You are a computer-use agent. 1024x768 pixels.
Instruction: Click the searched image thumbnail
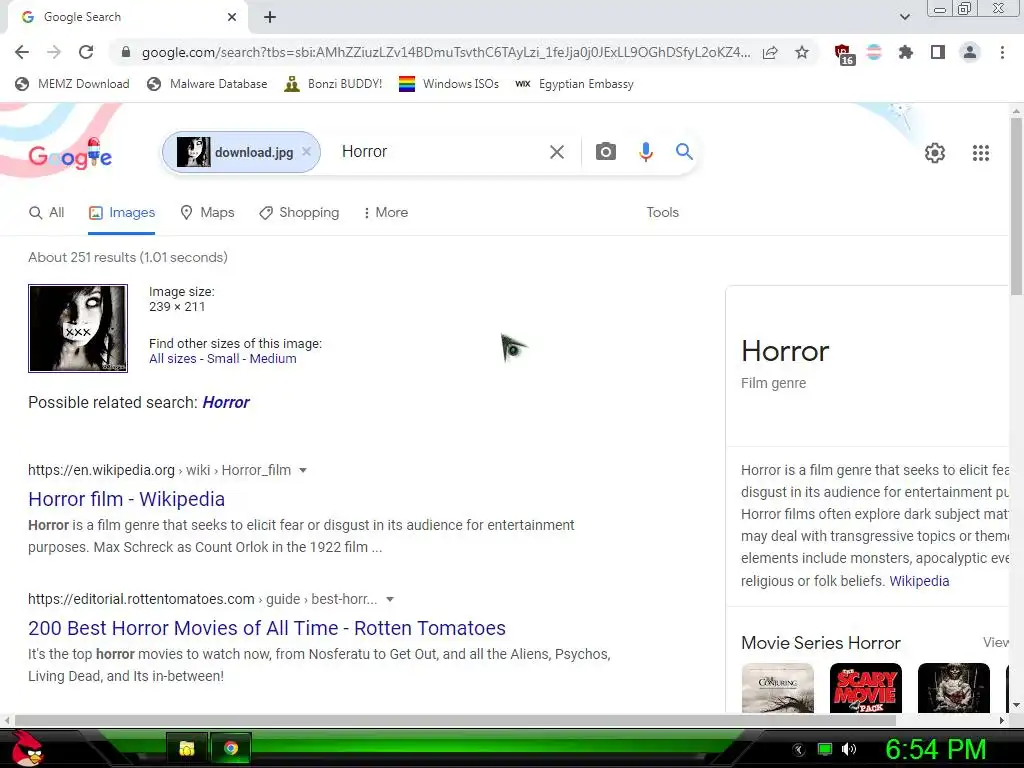click(78, 328)
